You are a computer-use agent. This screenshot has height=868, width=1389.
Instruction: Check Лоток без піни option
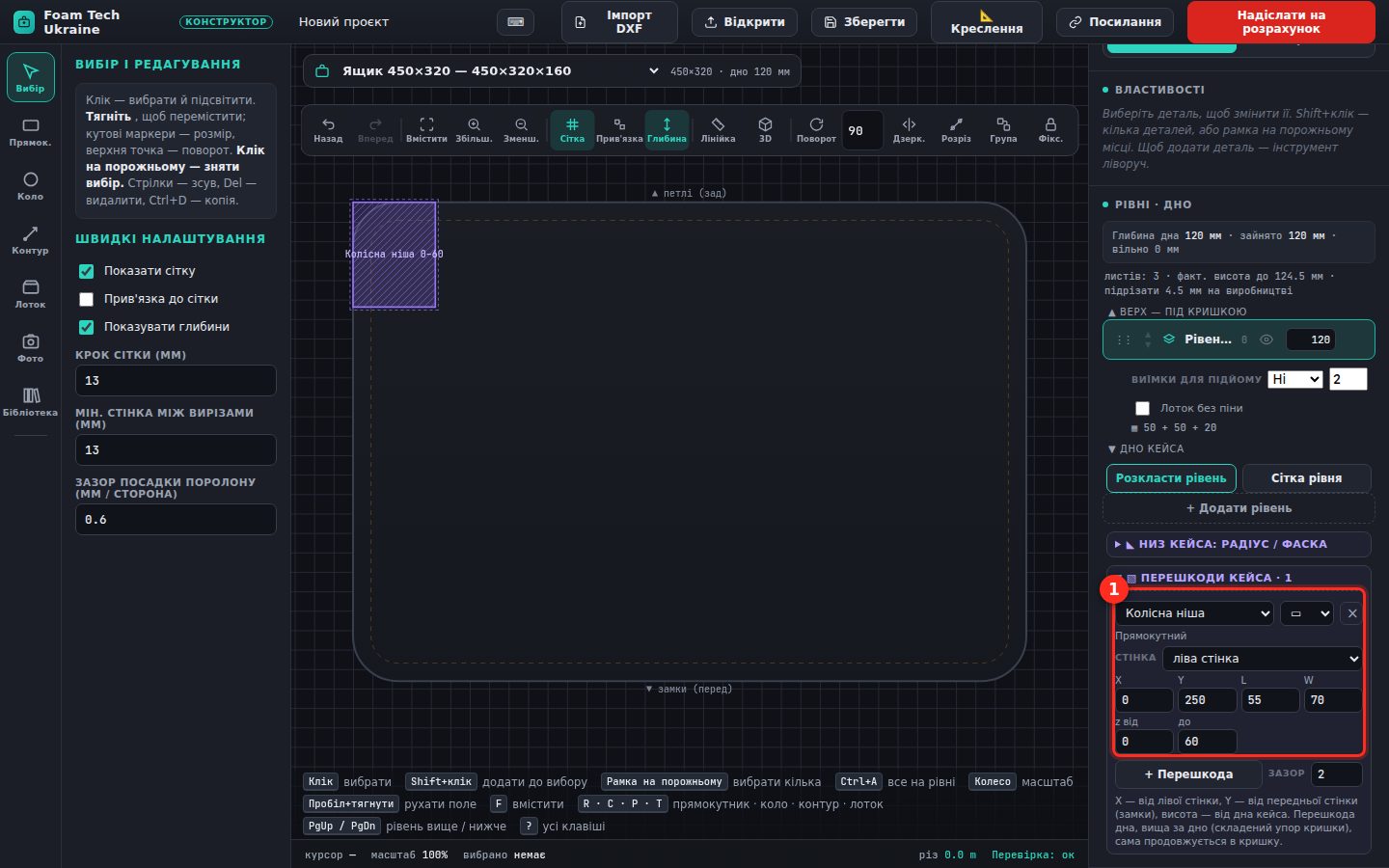(1143, 408)
